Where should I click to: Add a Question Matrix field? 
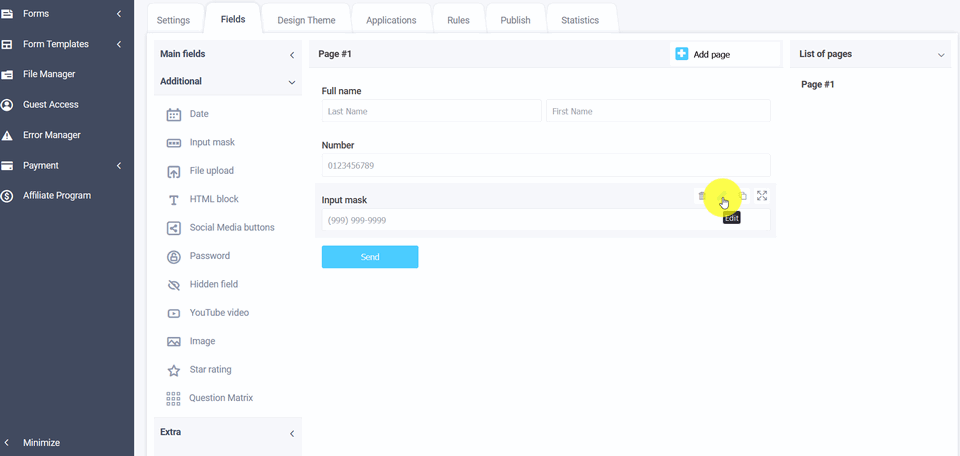220,398
